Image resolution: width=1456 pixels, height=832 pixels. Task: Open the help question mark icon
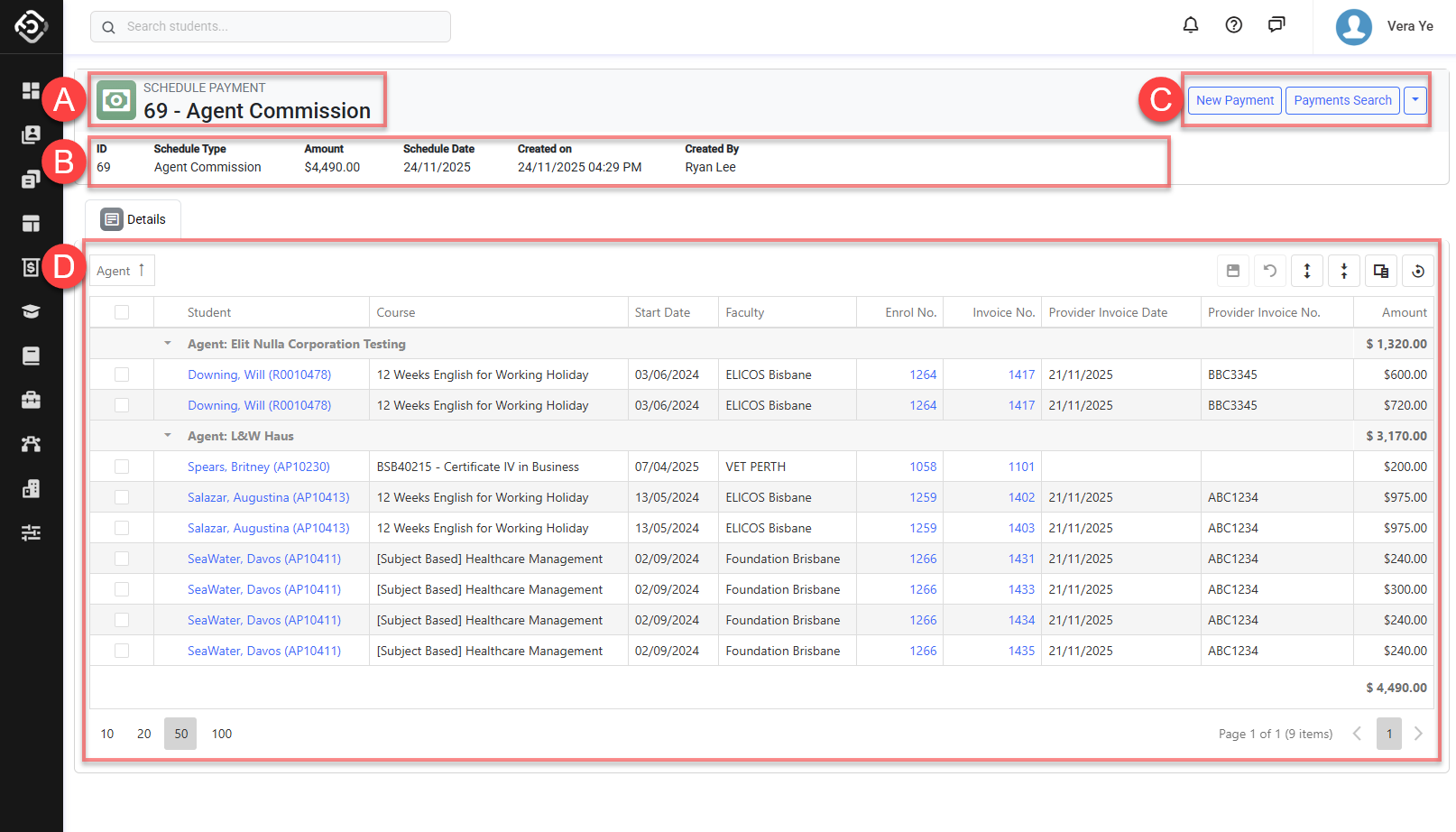click(1233, 25)
